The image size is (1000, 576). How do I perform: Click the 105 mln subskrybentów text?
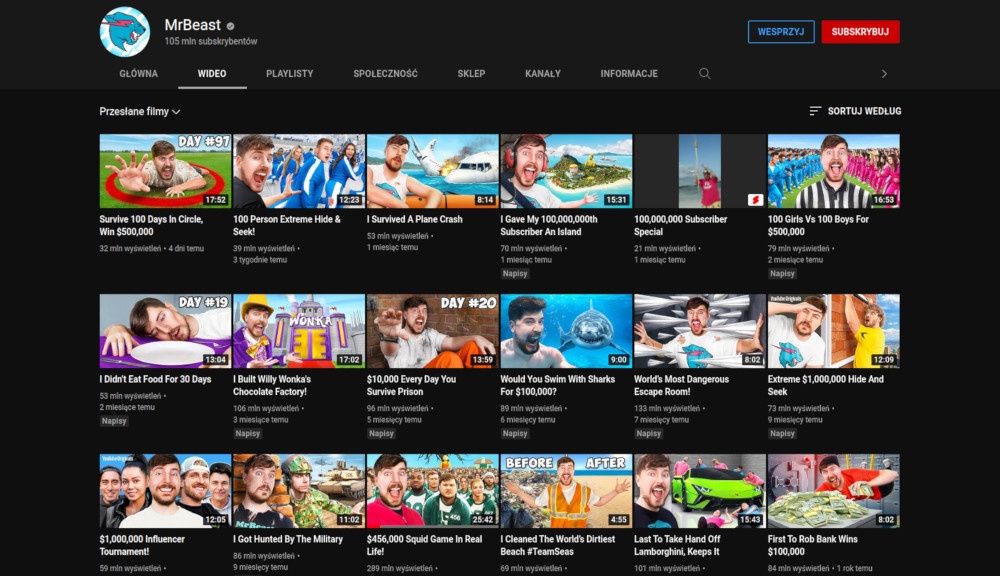pos(211,41)
